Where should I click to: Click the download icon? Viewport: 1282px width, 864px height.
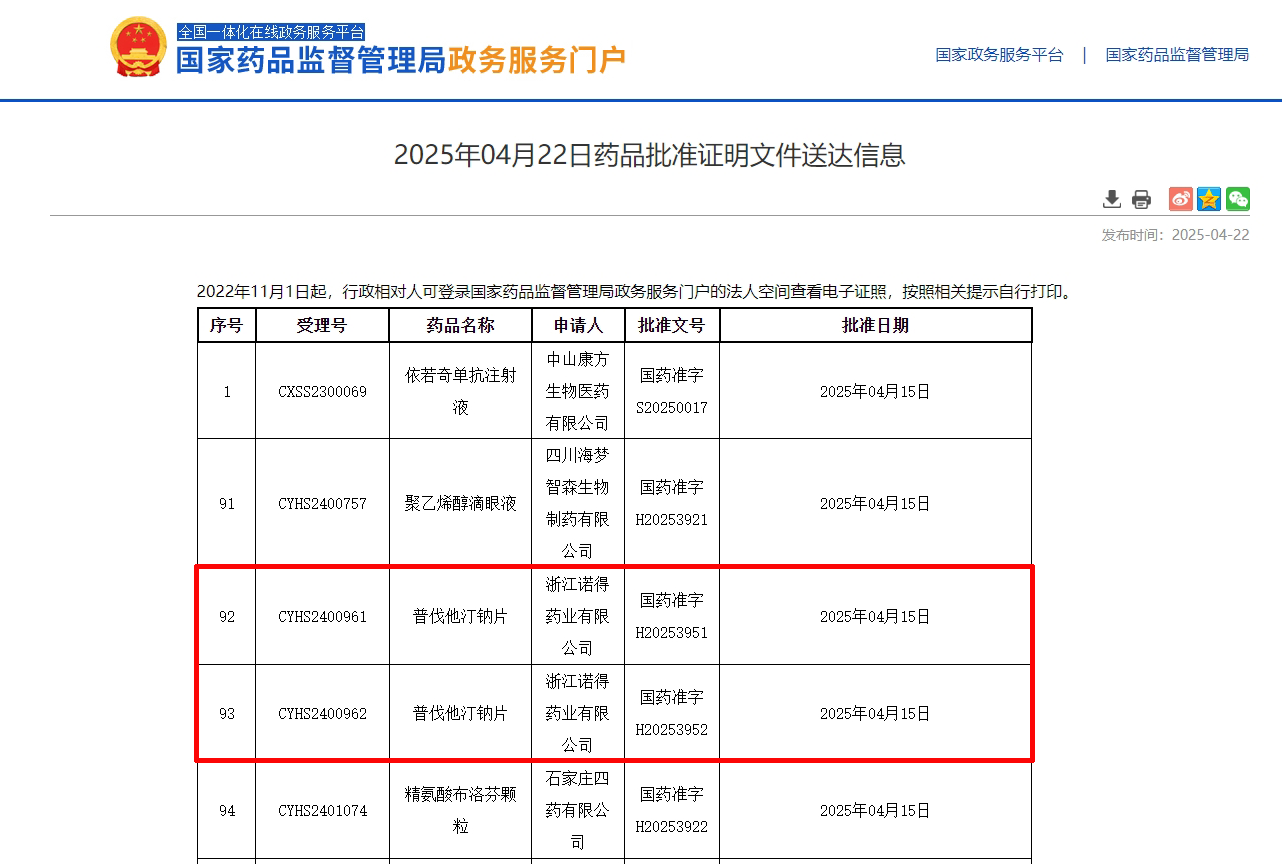(x=1112, y=199)
